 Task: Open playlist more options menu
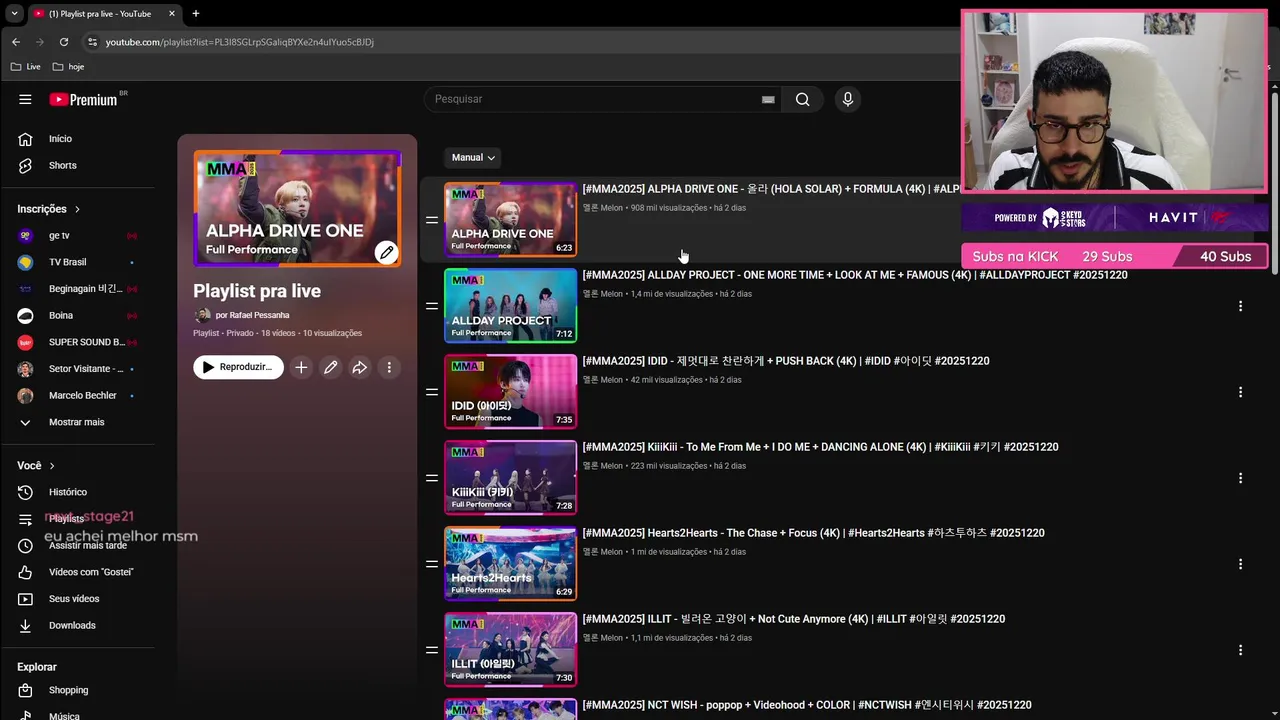point(389,367)
